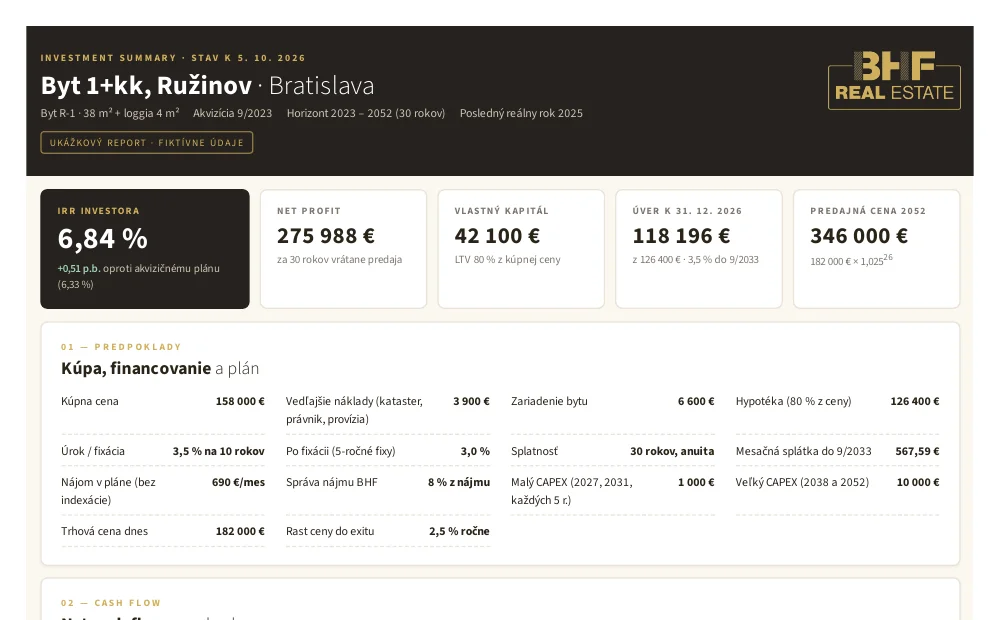Click the label 'Veľký CAPEX (2038 a 2052)'

coord(802,482)
